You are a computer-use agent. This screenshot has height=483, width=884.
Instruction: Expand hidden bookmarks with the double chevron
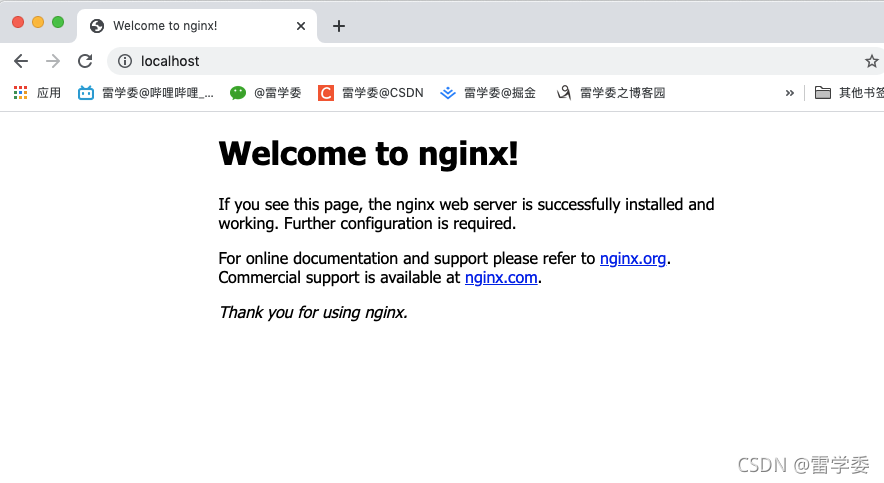[x=789, y=93]
